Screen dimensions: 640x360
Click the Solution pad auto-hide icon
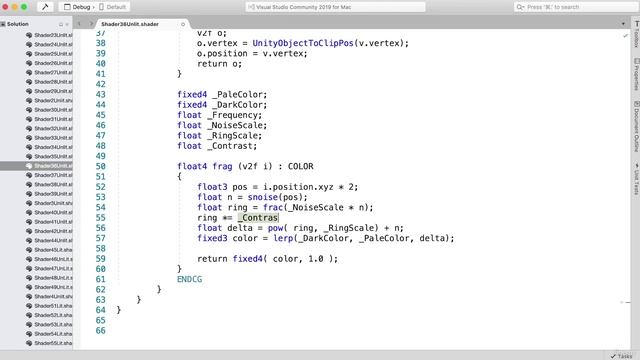tap(61, 24)
